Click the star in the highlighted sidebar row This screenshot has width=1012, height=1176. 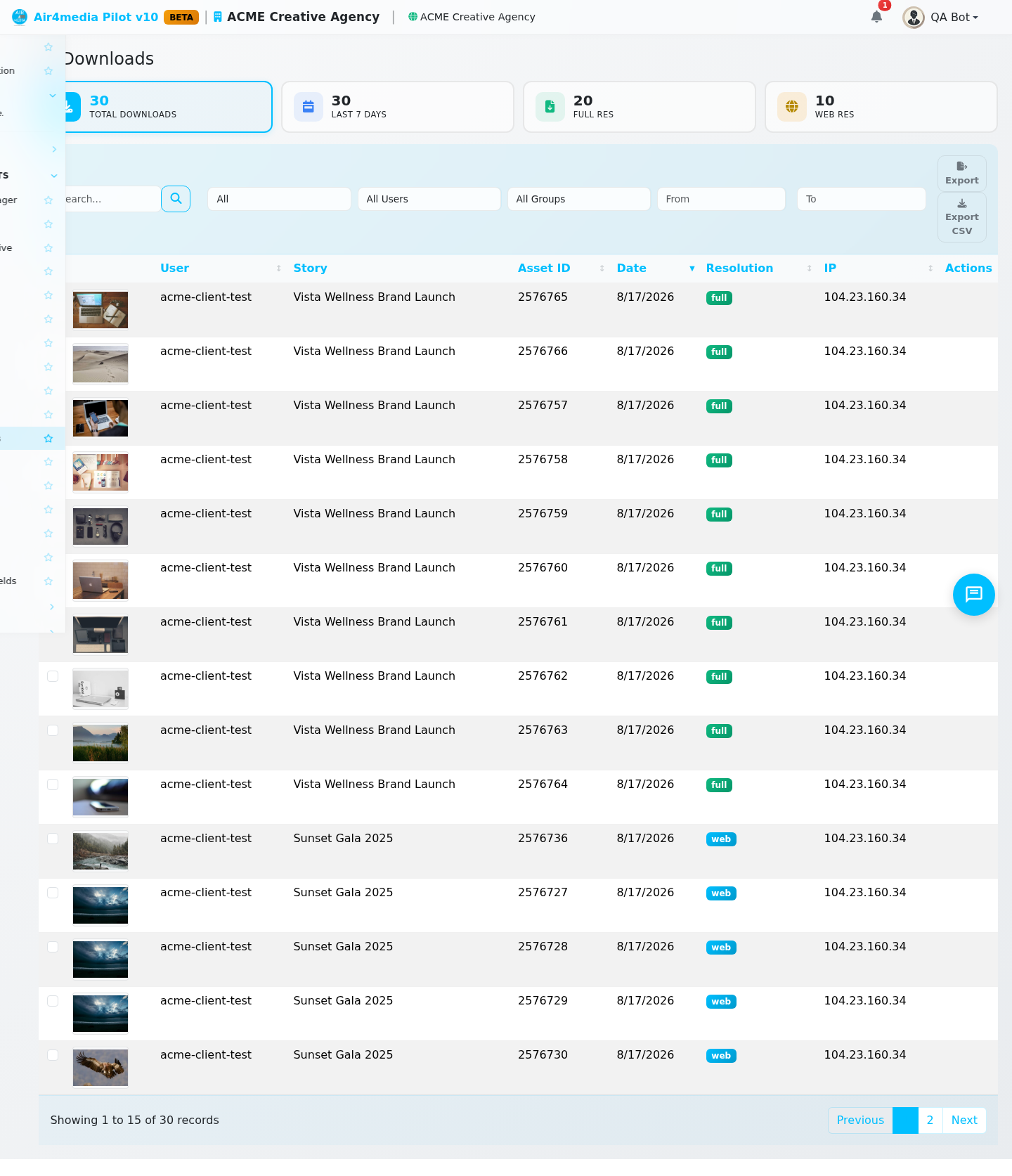click(48, 439)
